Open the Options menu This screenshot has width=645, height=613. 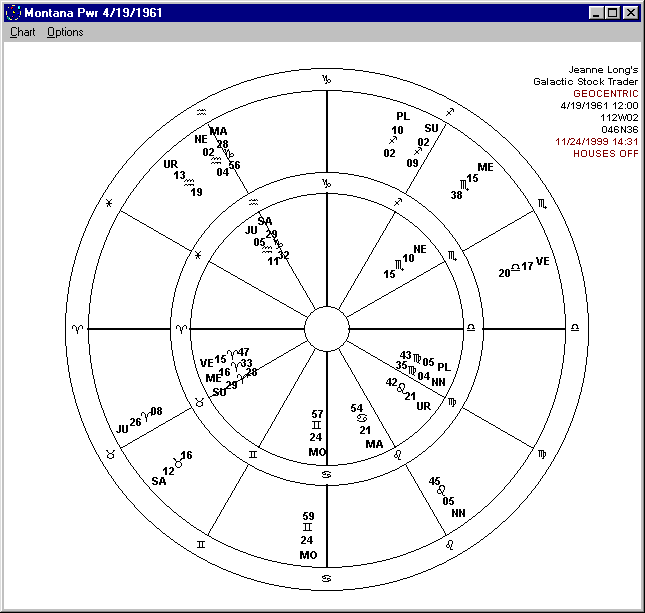click(65, 32)
